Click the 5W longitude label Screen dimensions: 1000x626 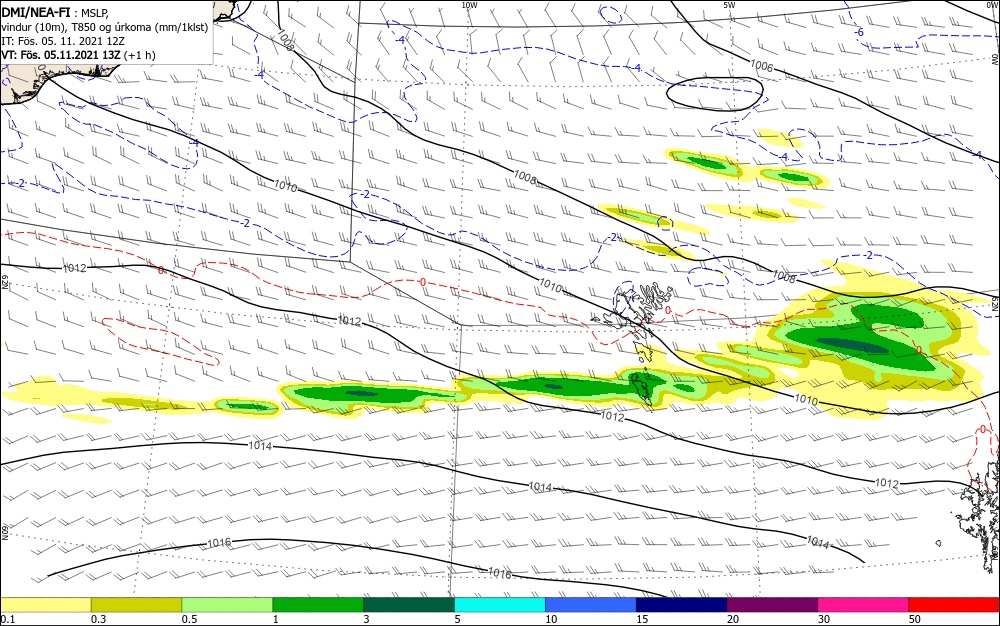pos(729,5)
